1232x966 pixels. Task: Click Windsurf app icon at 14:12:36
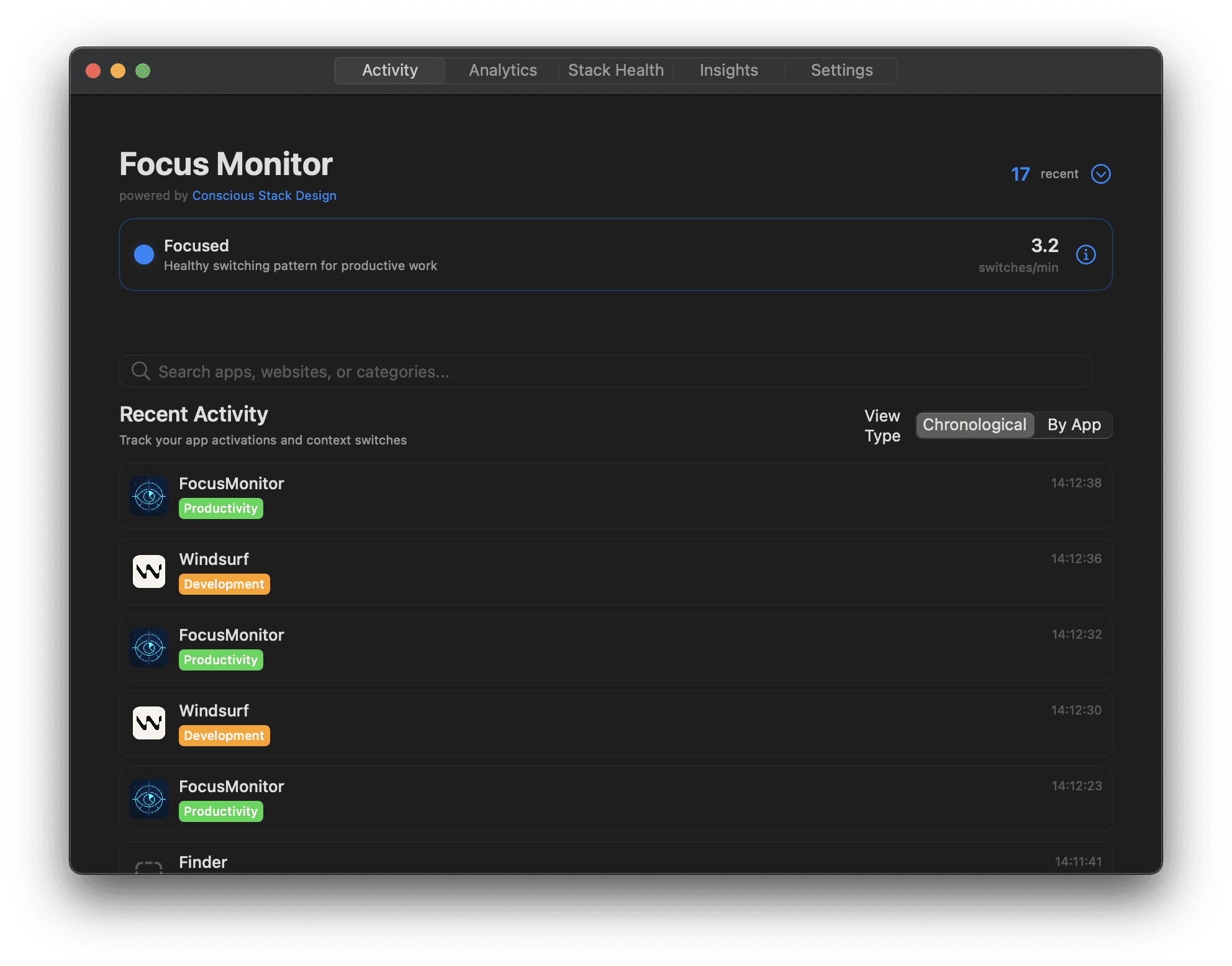[x=149, y=572]
